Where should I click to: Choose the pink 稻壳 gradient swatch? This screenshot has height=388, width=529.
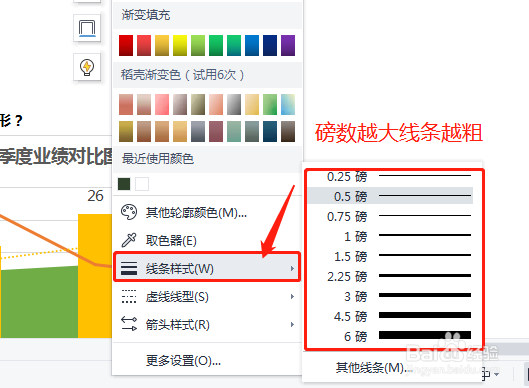(162, 105)
